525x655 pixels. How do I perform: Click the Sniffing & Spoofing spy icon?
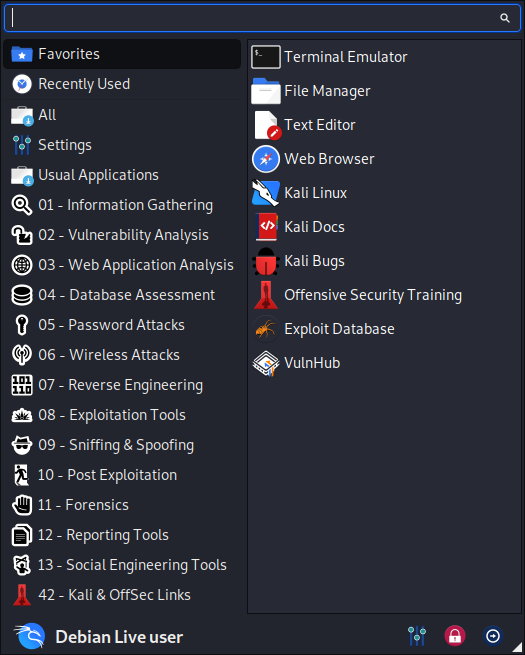(22, 445)
